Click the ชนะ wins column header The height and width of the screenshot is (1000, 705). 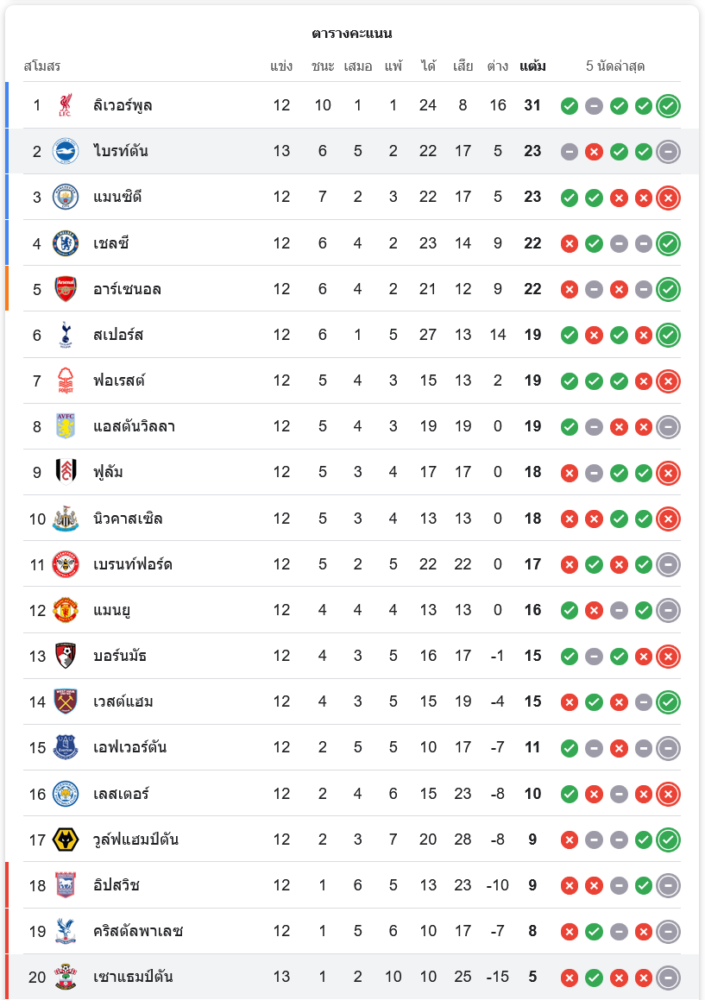(322, 67)
